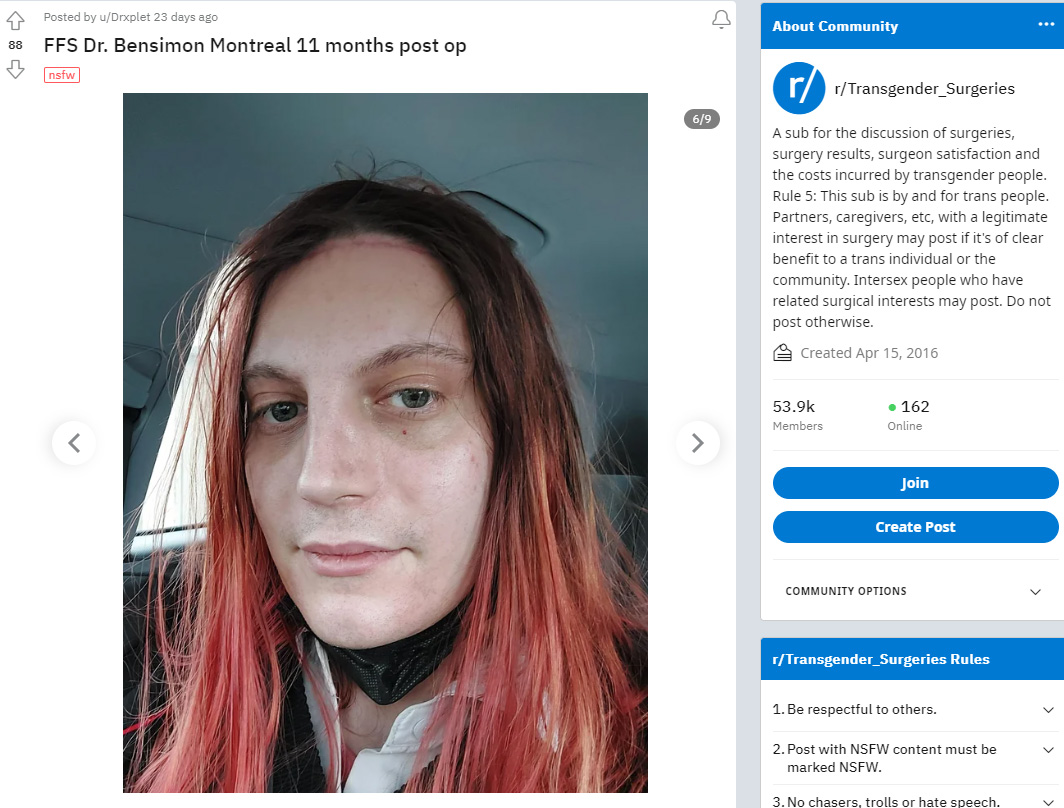Open the post title FFS Dr. Bensimon
This screenshot has height=808, width=1064.
[x=255, y=45]
